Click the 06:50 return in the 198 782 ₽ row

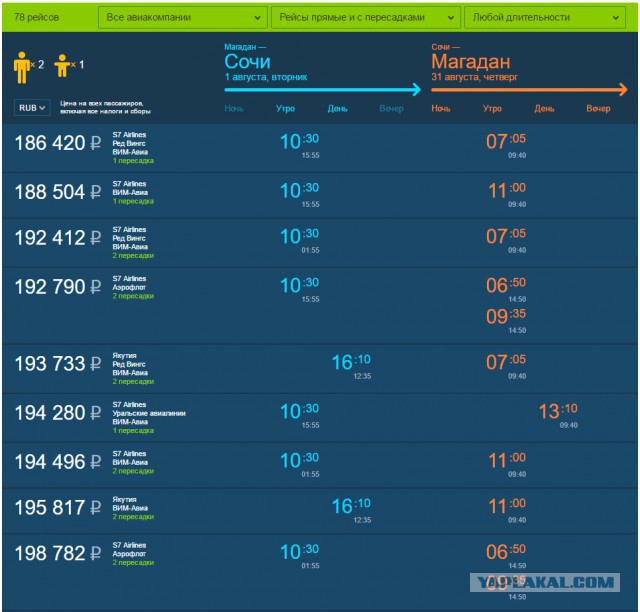coord(506,552)
